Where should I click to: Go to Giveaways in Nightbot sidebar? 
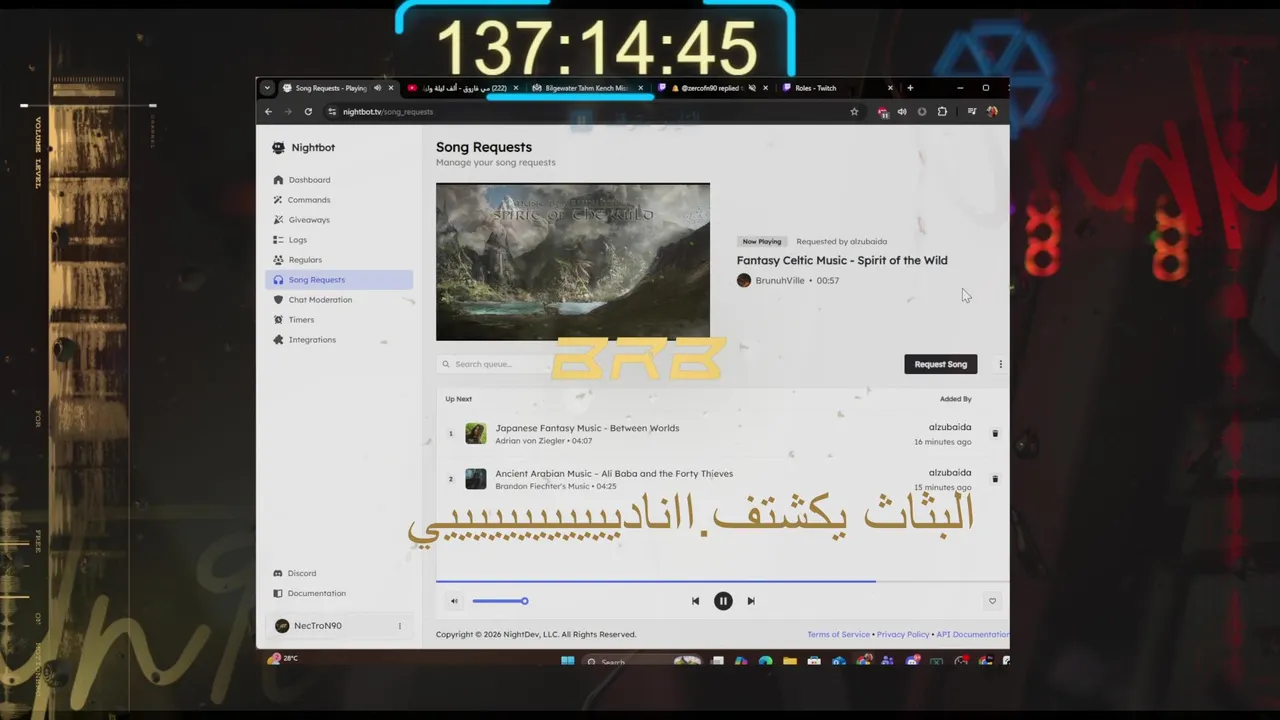tap(339, 220)
